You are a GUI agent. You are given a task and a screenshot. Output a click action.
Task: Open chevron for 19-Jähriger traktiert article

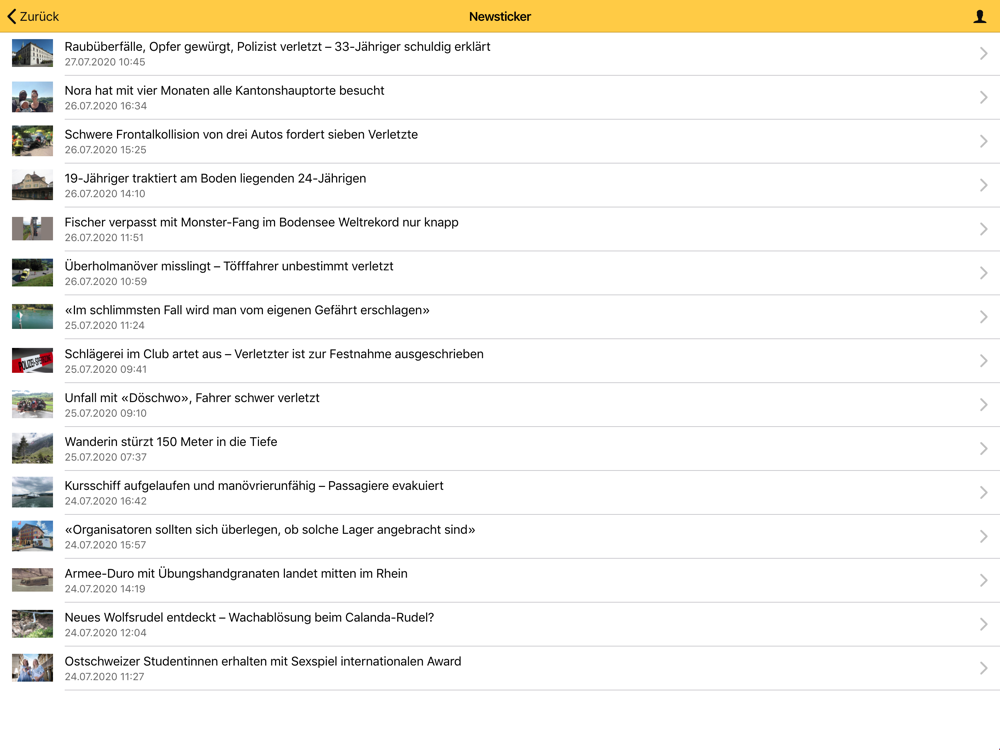983,186
